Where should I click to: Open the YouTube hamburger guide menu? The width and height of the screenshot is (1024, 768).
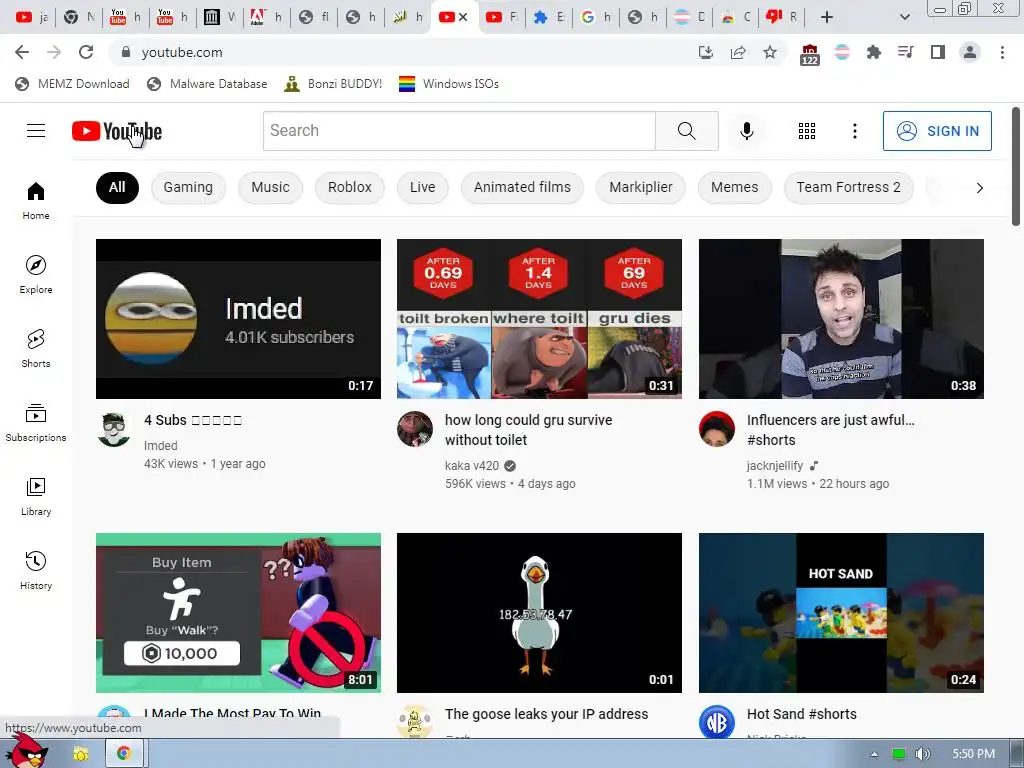[x=36, y=131]
